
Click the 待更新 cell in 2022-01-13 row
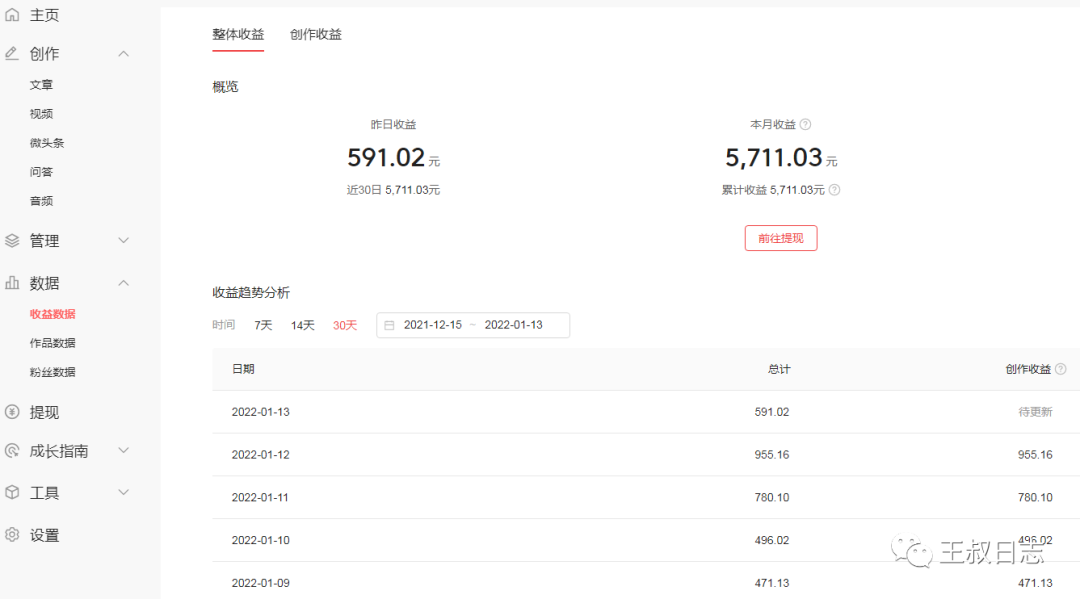pyautogui.click(x=1035, y=412)
